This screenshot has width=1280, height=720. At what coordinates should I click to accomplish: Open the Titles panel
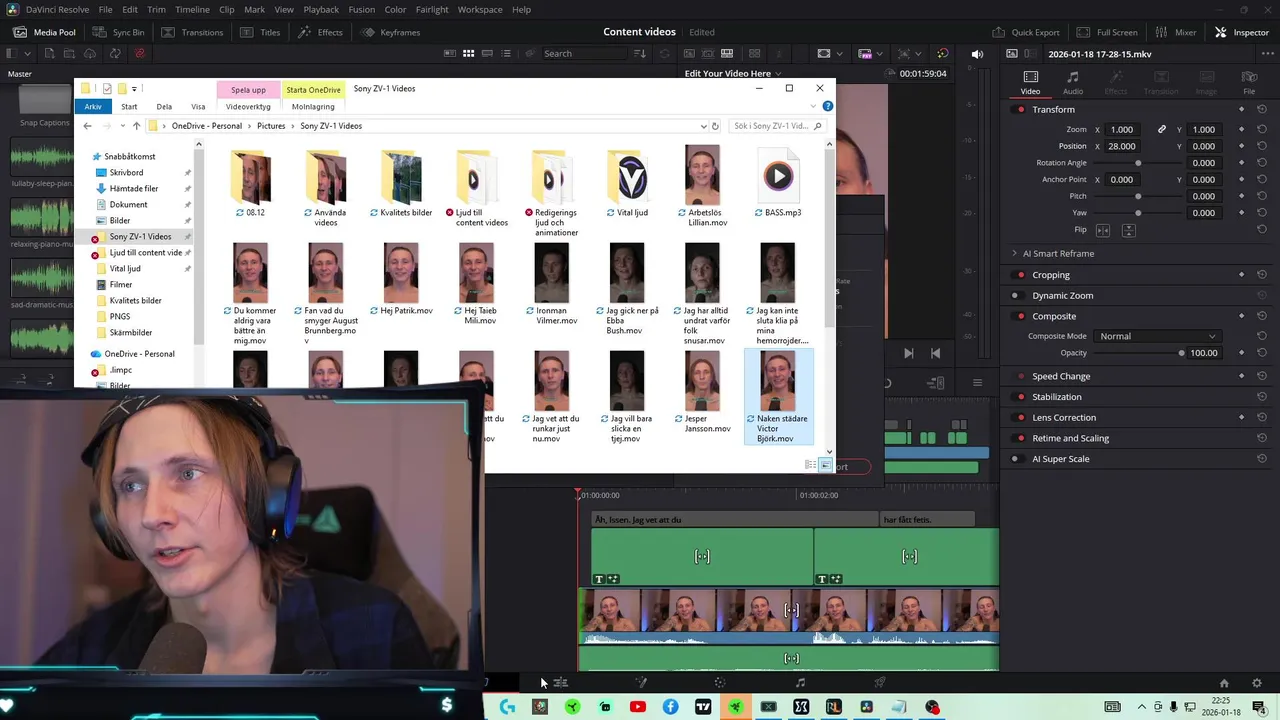[x=260, y=32]
